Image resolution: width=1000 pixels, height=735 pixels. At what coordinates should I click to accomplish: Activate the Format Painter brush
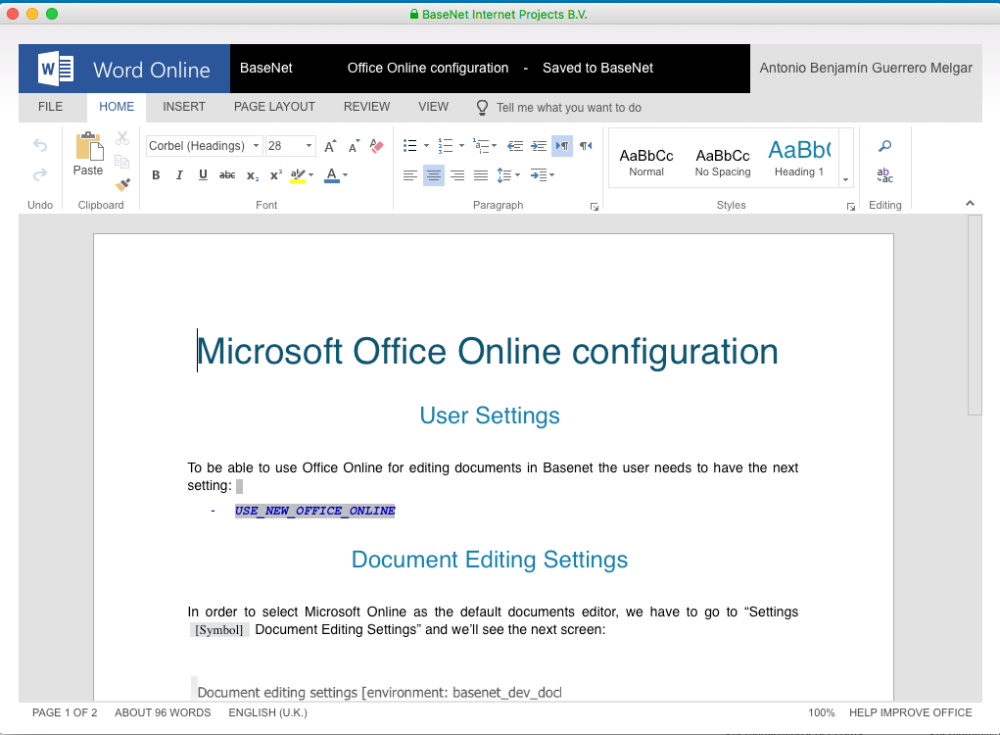pos(122,184)
